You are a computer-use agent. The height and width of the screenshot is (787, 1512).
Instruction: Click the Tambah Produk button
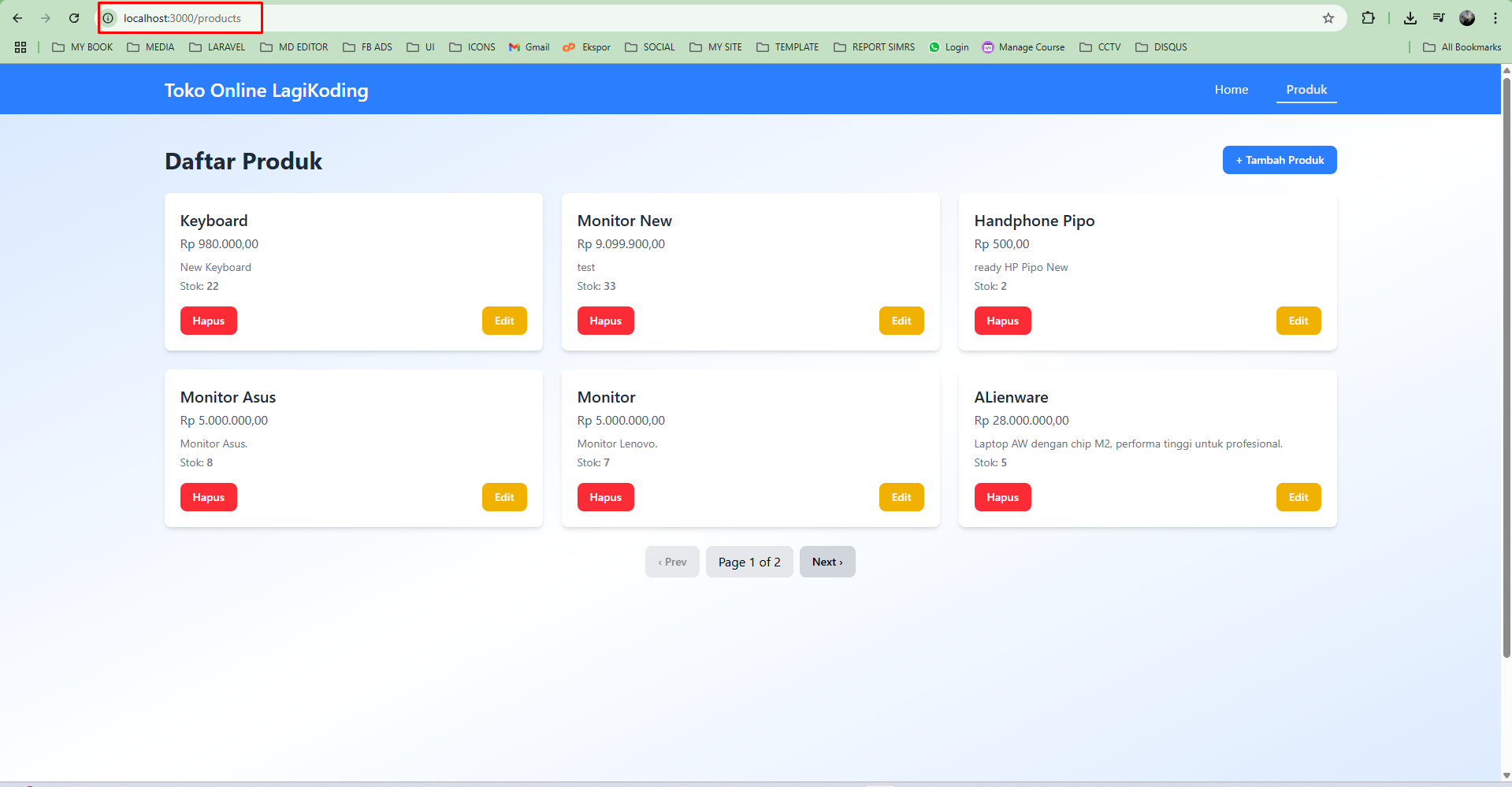coord(1279,160)
